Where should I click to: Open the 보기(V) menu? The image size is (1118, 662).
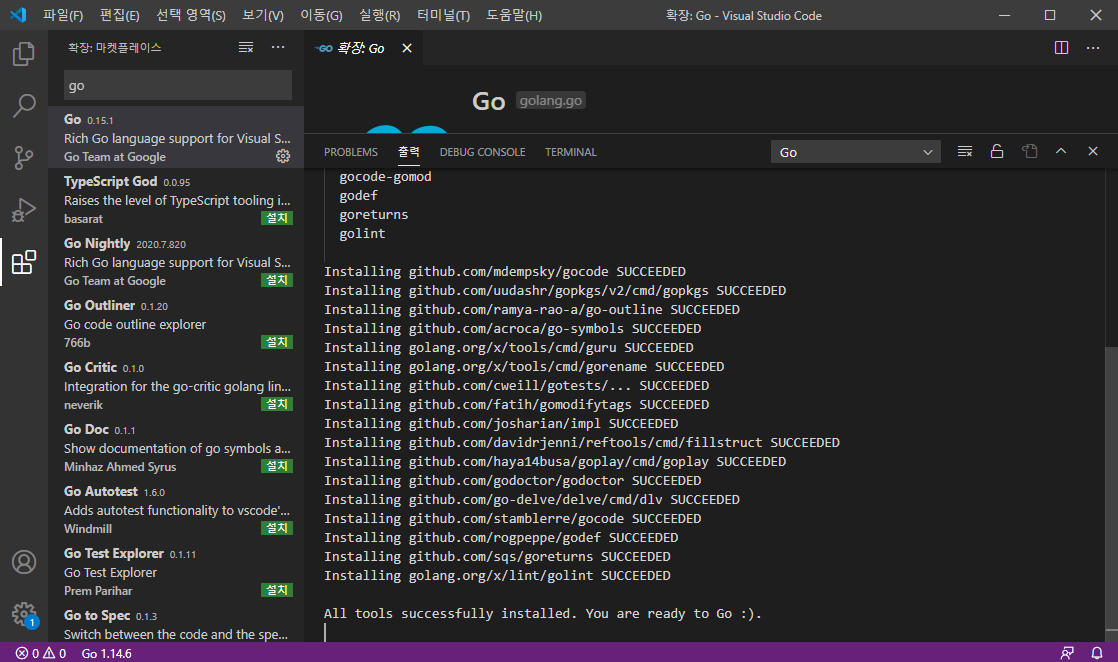(262, 15)
